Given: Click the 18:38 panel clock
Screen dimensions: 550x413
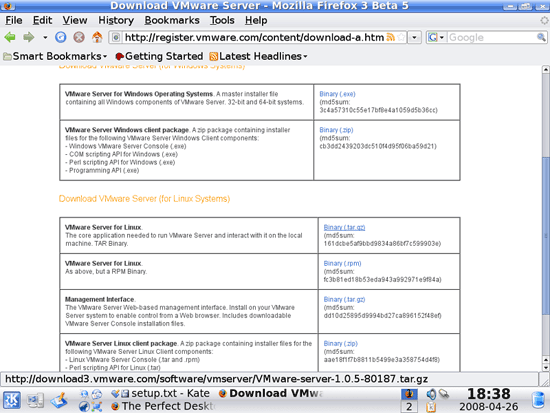Looking at the screenshot, I should coord(489,394).
